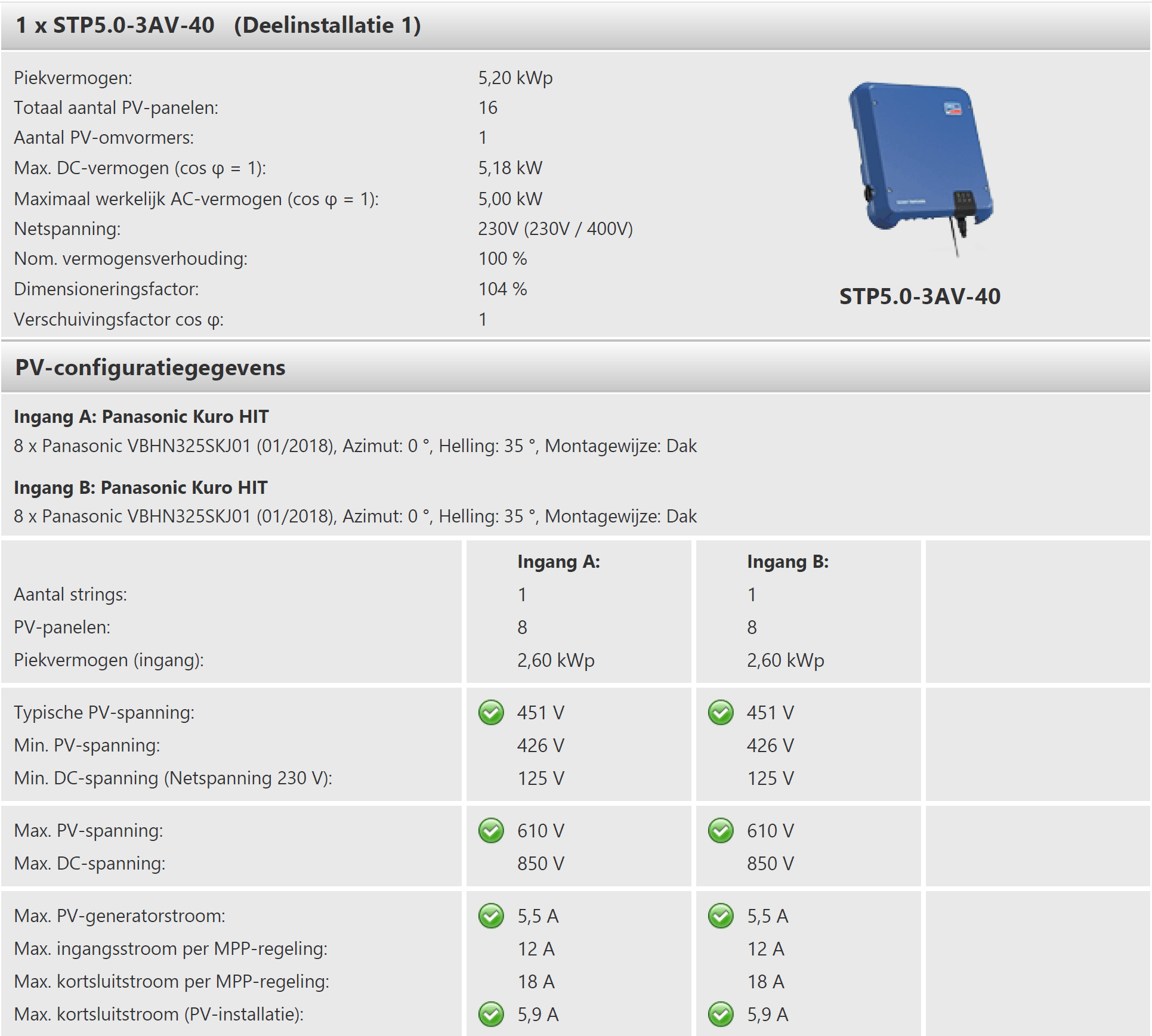1152x1036 pixels.
Task: Click the Netspanning 230V (230V / 400V) value
Action: pos(555,228)
